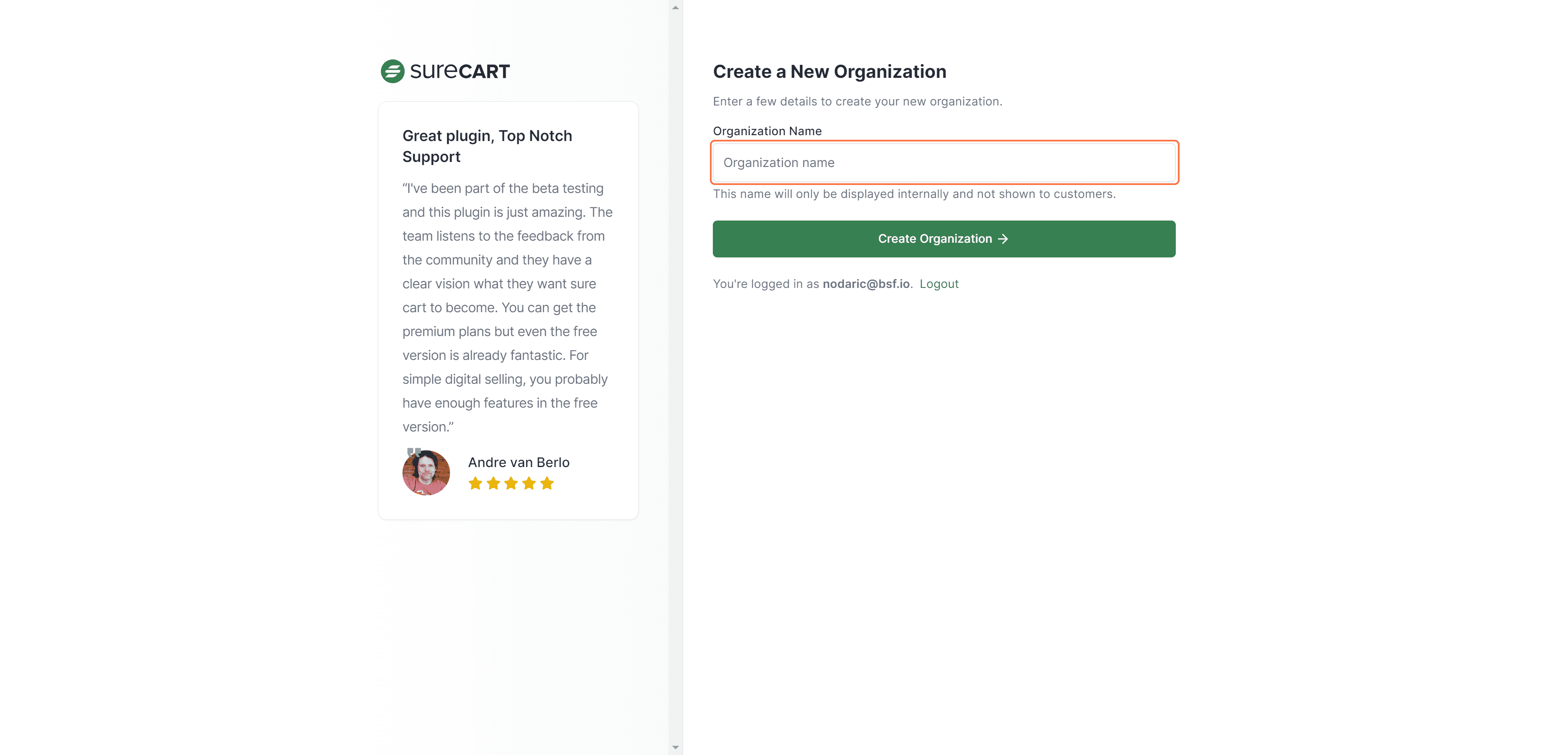Click the second rating star
The width and height of the screenshot is (1568, 755).
[494, 484]
